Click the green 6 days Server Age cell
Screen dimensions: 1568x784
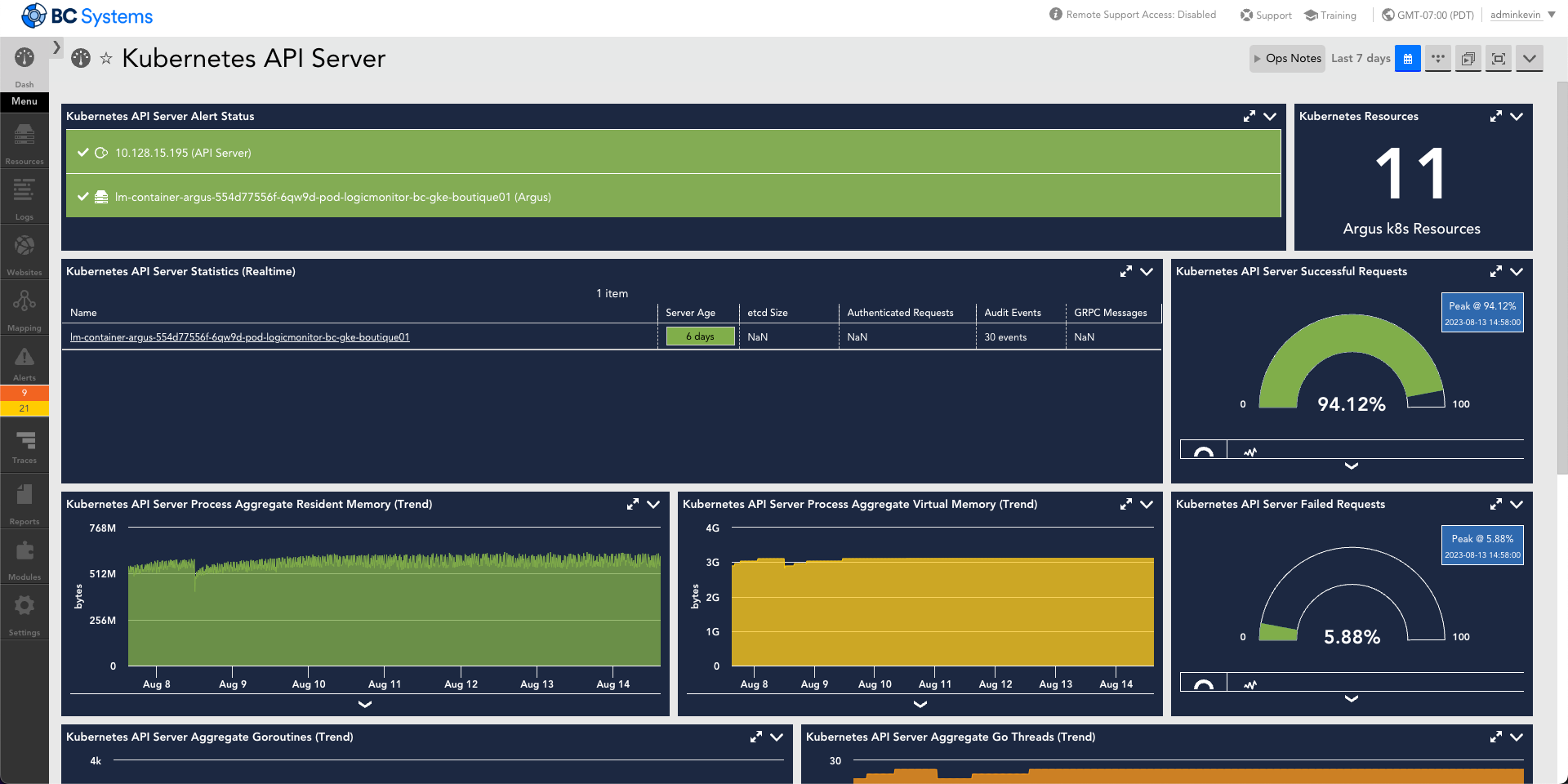(x=700, y=336)
